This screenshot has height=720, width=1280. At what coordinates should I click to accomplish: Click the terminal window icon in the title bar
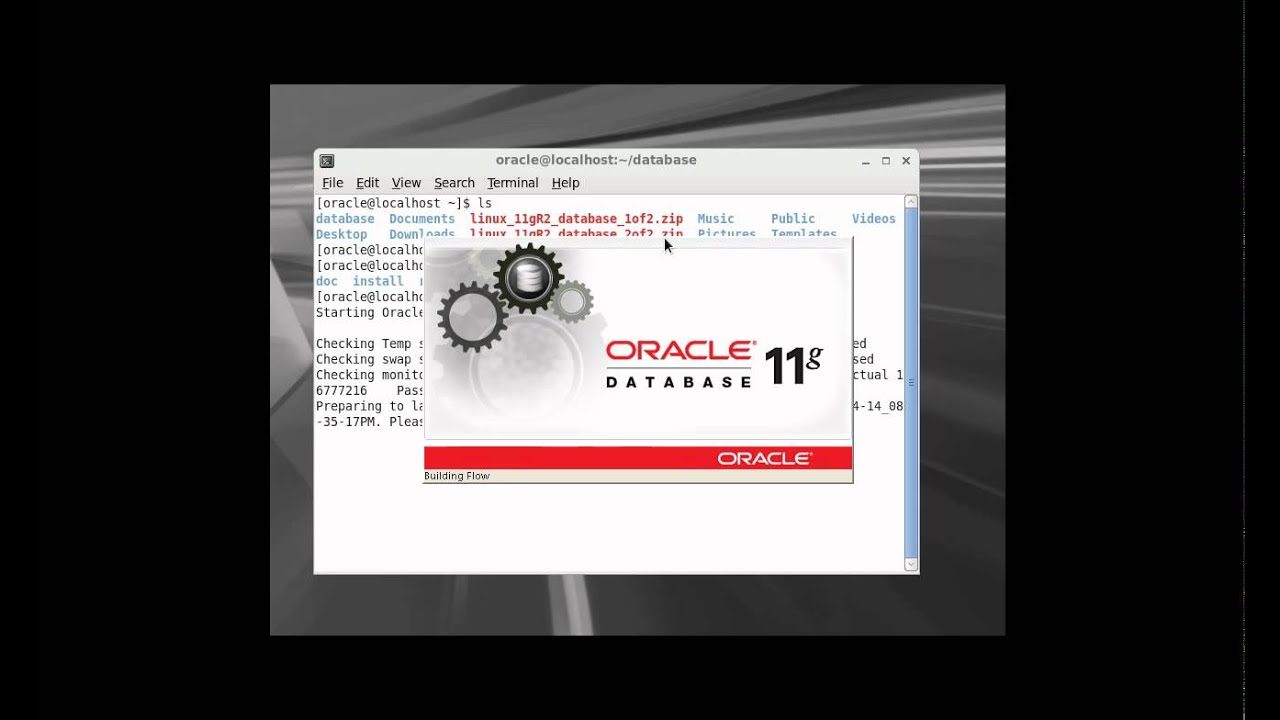point(326,160)
